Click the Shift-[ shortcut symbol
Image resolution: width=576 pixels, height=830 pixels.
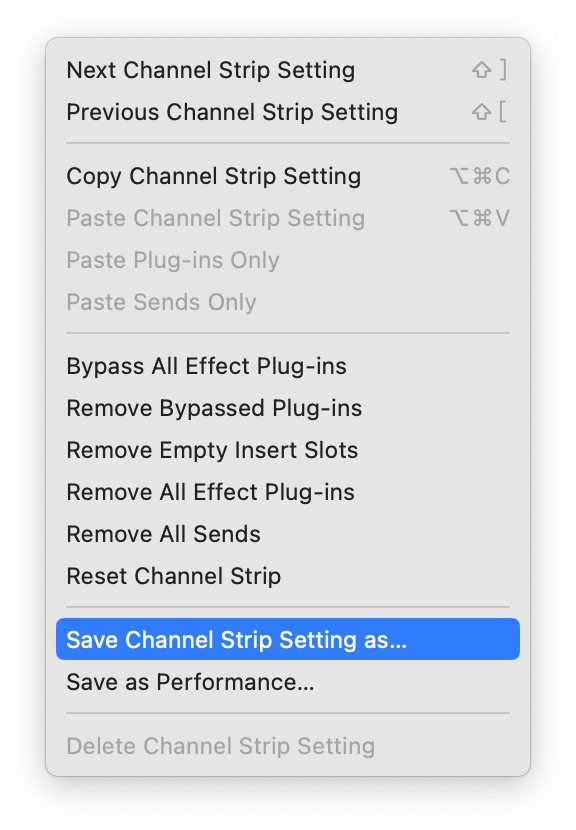pos(490,112)
